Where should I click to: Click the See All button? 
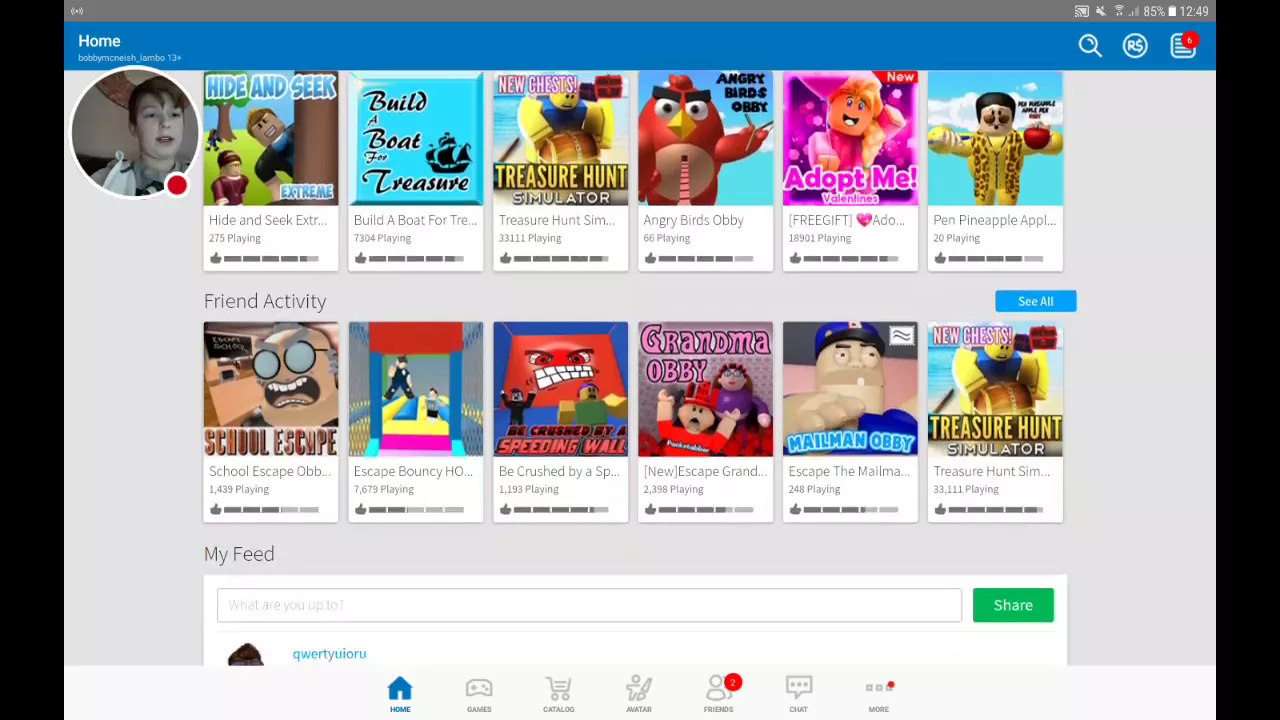(1036, 301)
